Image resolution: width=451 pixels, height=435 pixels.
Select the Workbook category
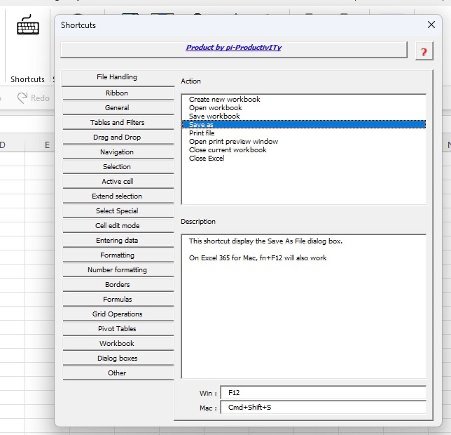pyautogui.click(x=118, y=343)
